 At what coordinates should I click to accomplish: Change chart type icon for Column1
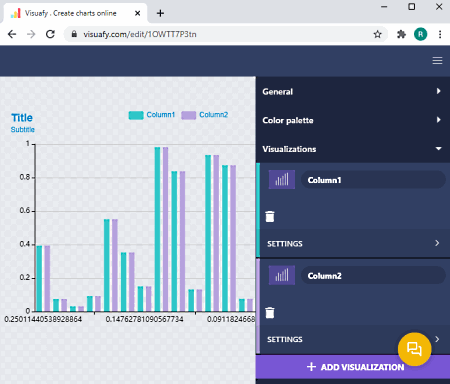(x=282, y=180)
